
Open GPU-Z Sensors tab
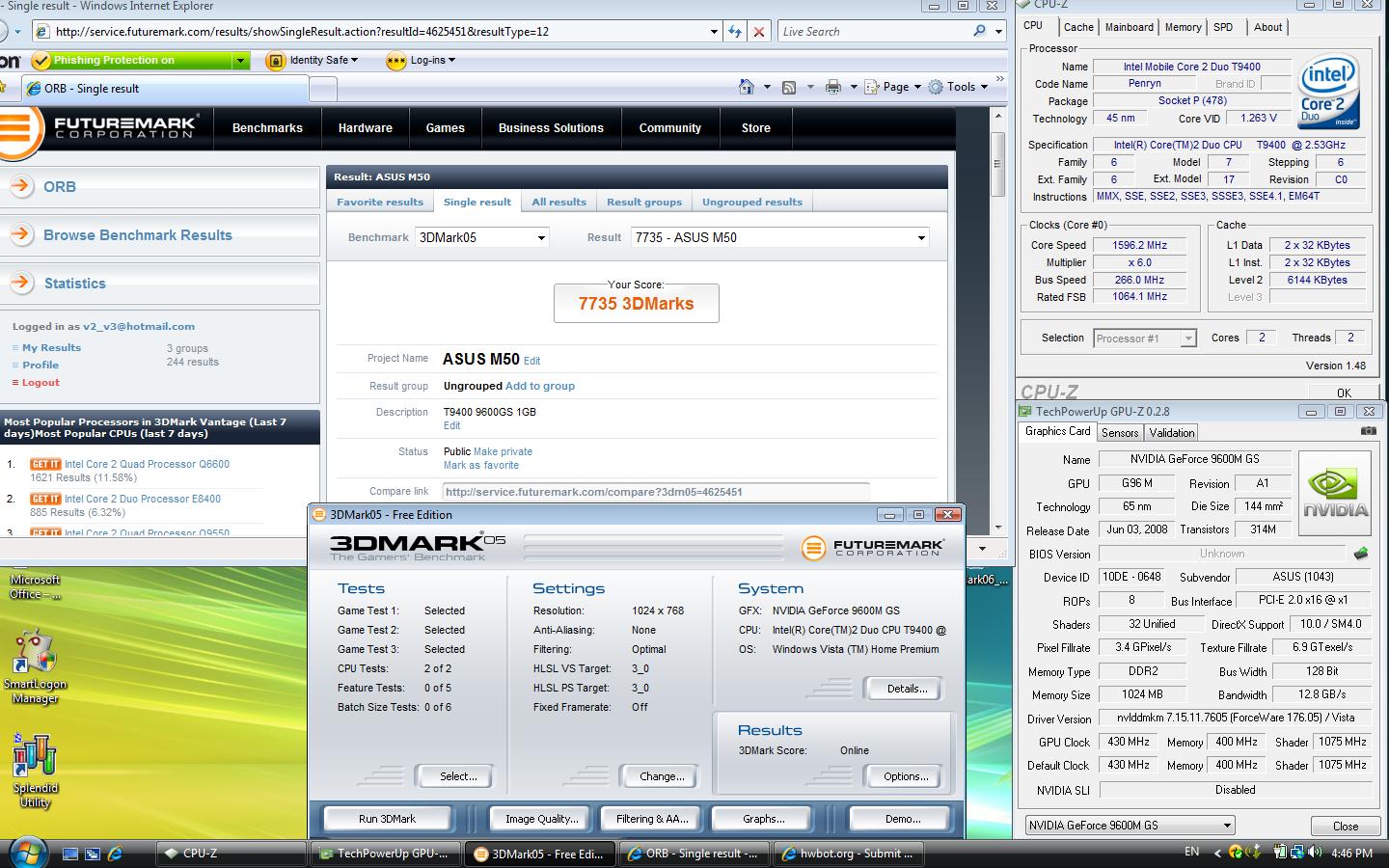click(x=1120, y=433)
